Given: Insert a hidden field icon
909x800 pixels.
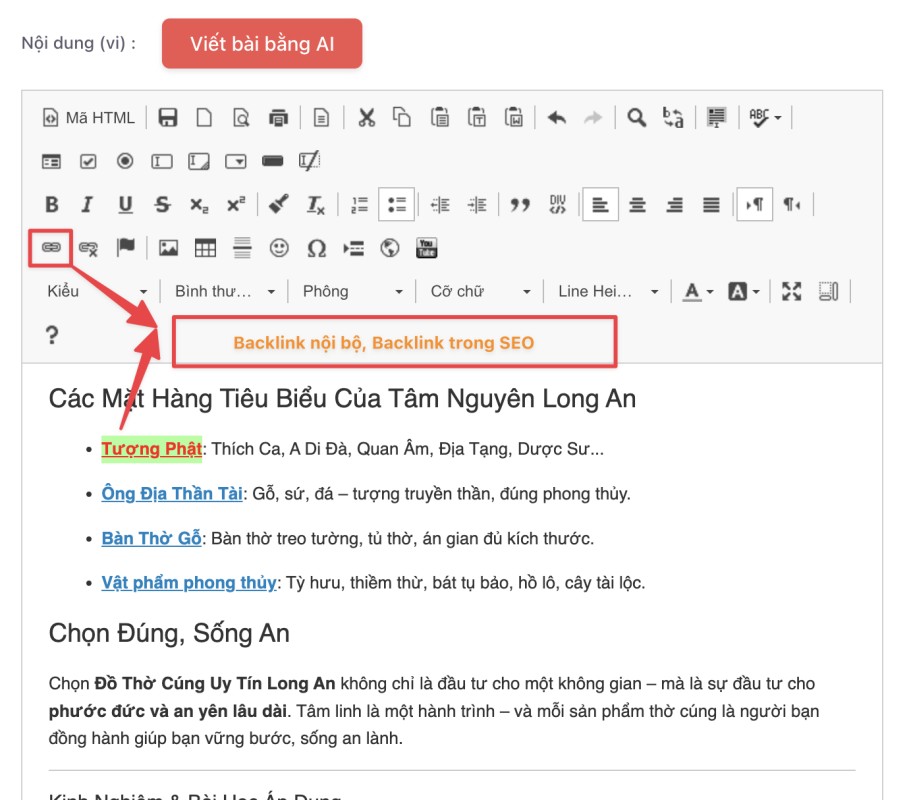Looking at the screenshot, I should point(310,161).
